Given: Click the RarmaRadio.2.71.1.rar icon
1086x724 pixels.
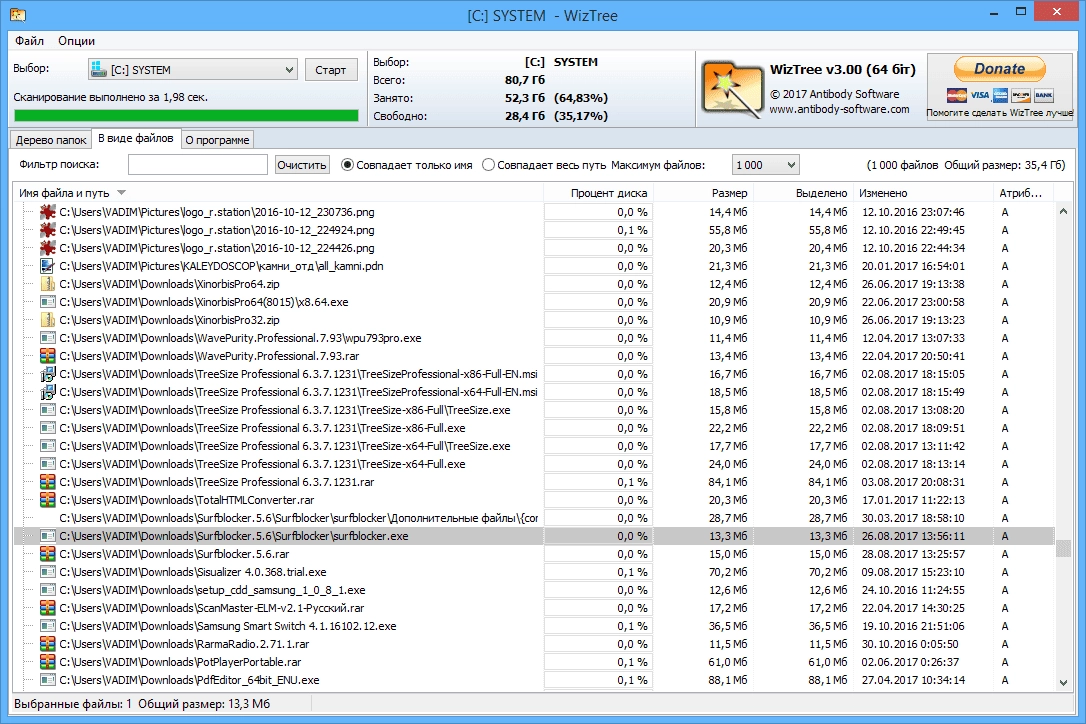Looking at the screenshot, I should tap(48, 644).
